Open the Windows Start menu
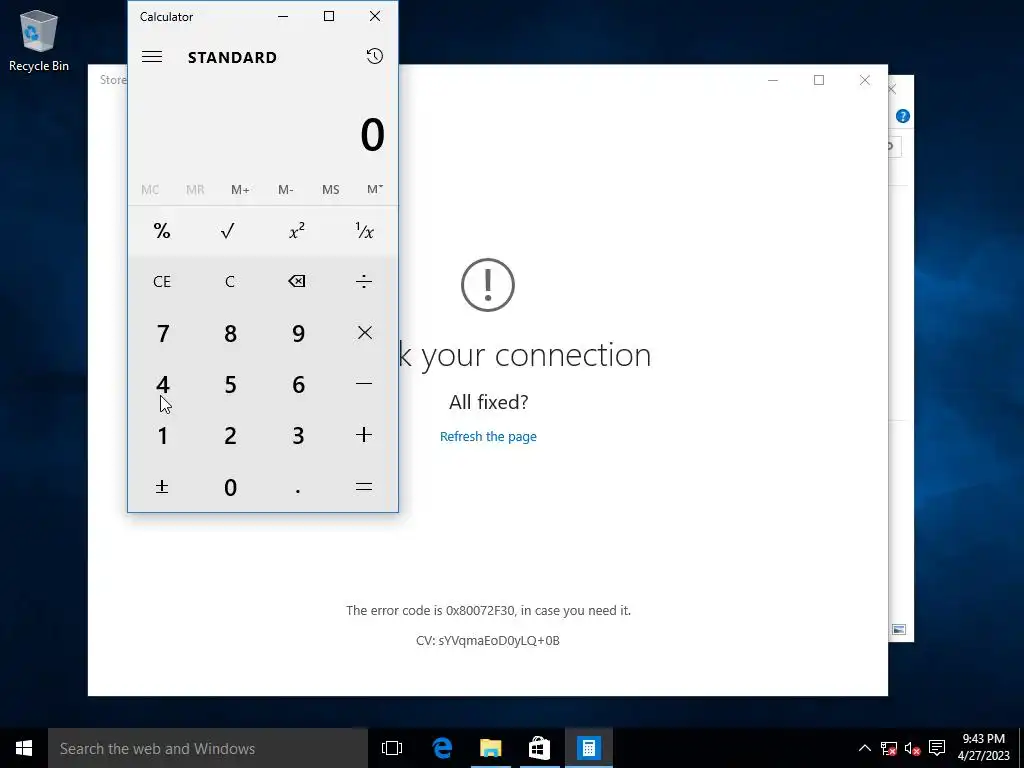 click(24, 748)
